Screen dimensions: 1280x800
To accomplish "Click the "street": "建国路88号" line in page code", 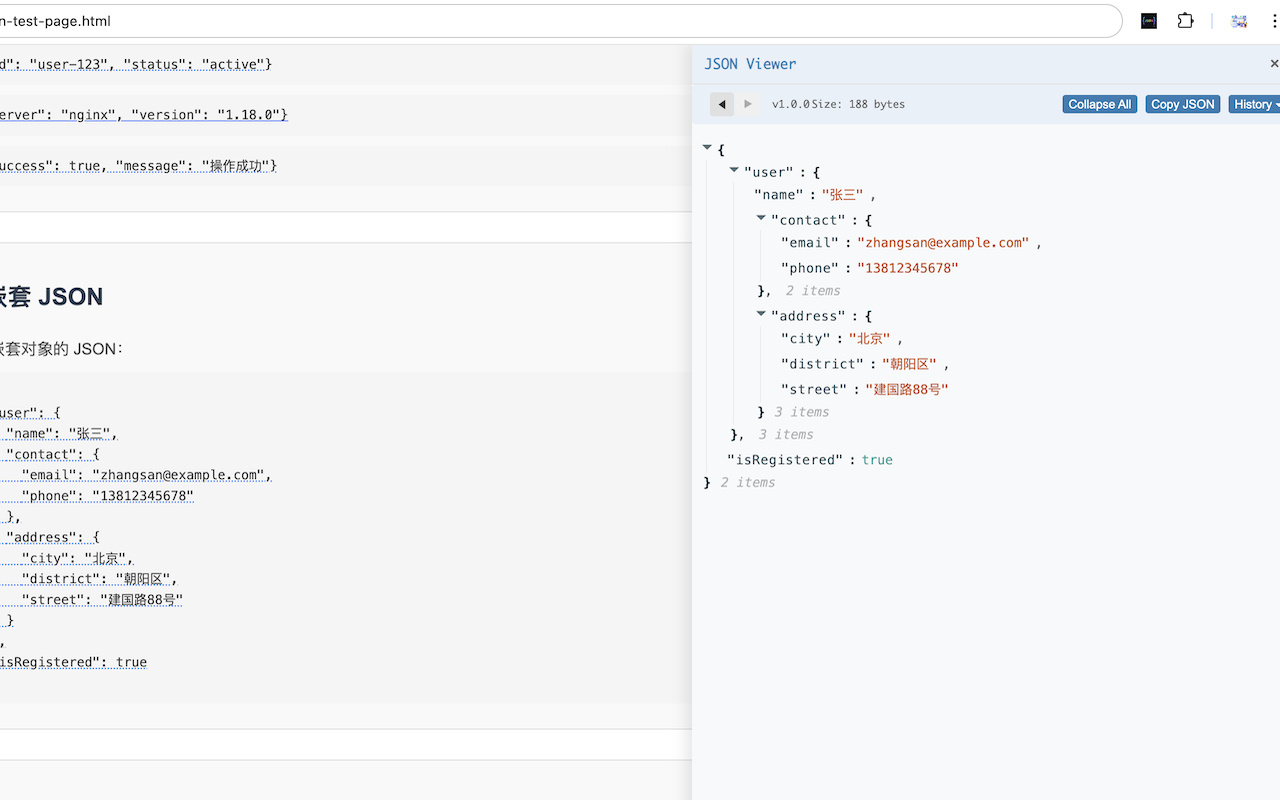I will click(x=102, y=600).
